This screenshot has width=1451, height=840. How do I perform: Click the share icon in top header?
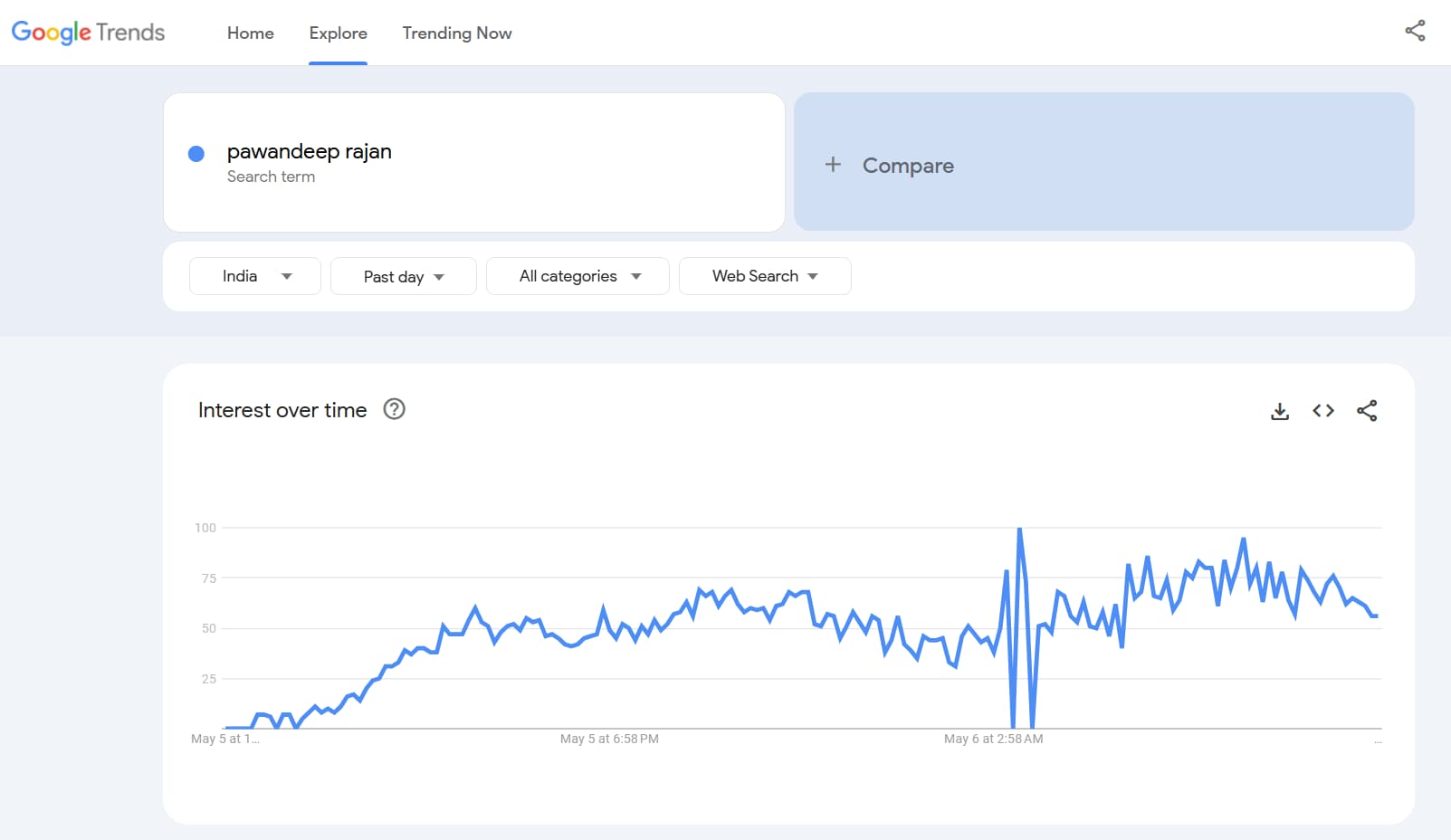1415,31
